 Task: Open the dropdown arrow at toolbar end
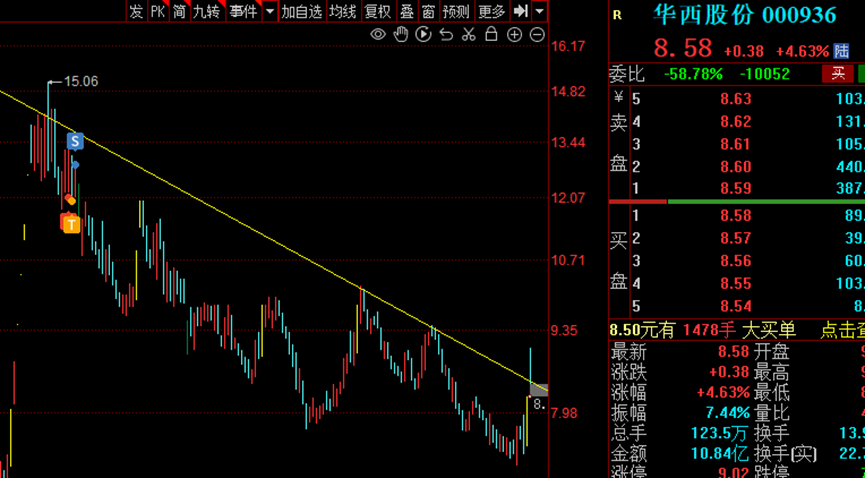point(540,11)
